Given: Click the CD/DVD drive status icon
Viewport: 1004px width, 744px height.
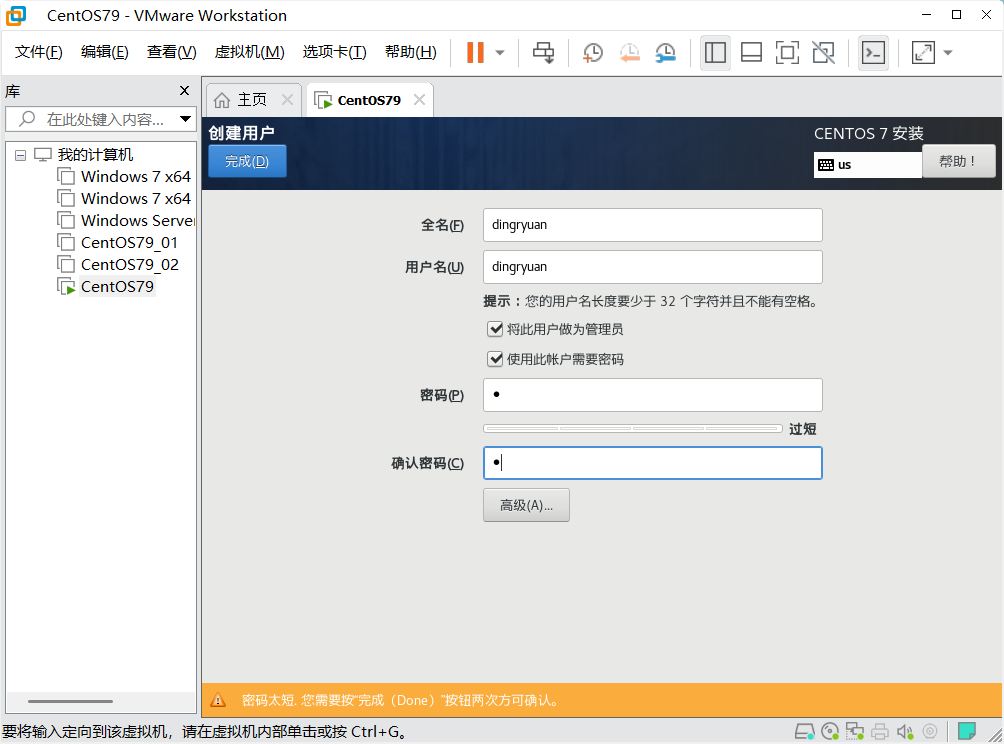Looking at the screenshot, I should point(830,731).
